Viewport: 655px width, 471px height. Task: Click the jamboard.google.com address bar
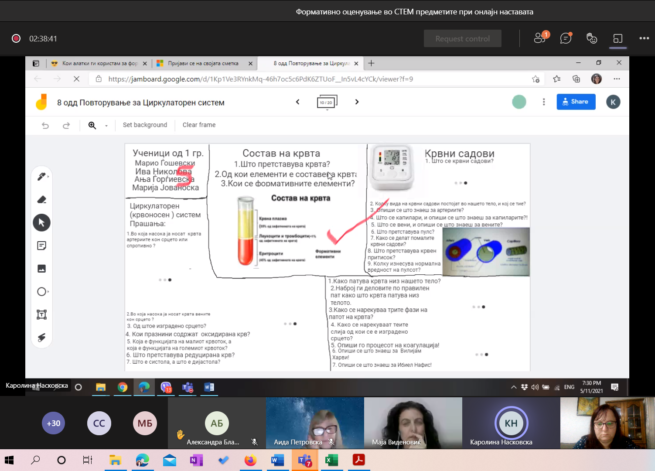pos(311,79)
